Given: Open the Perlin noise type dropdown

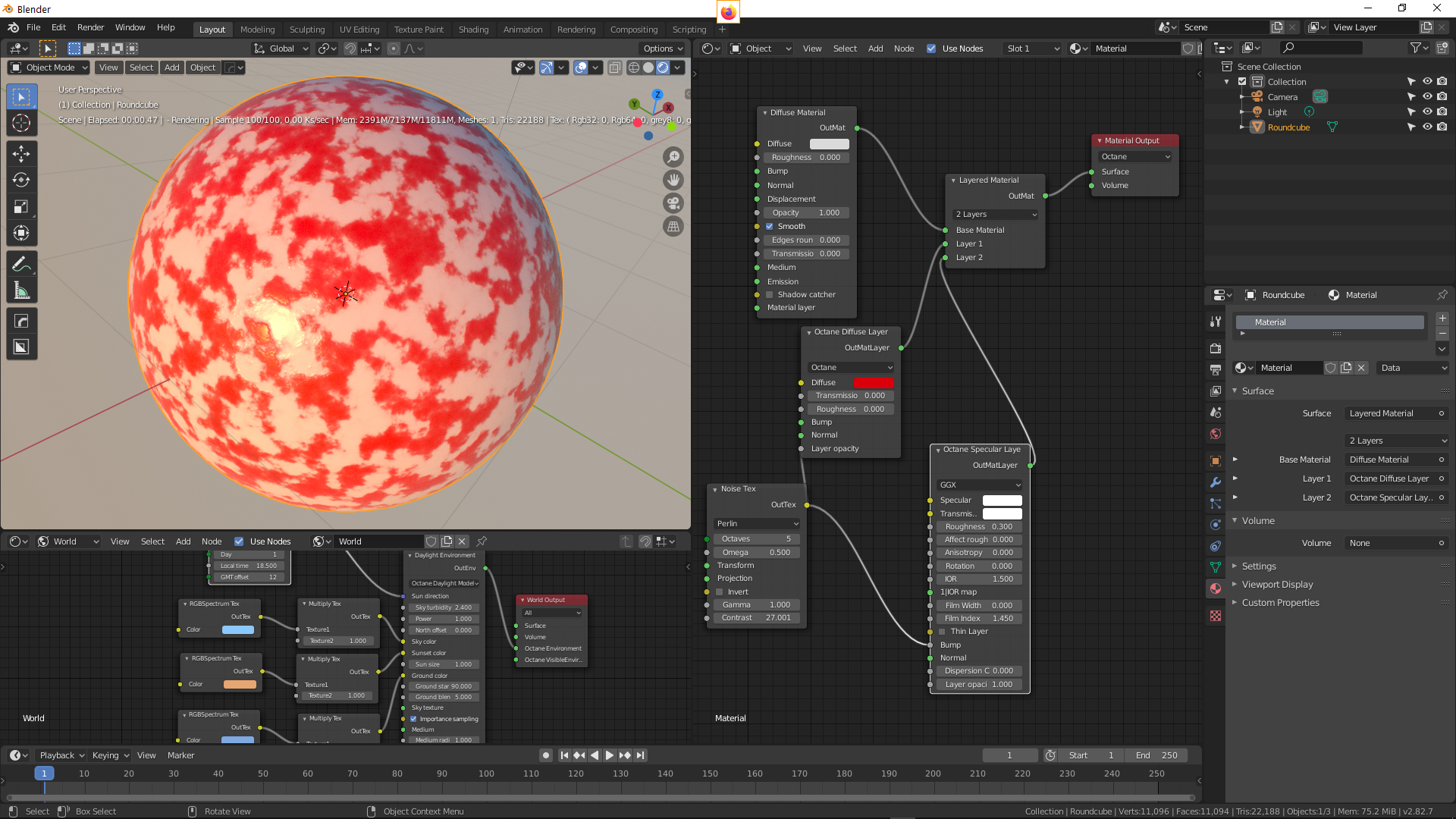Looking at the screenshot, I should coord(756,523).
